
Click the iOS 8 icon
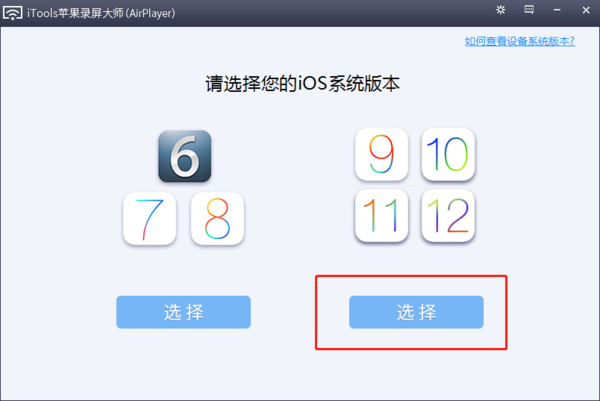(x=217, y=218)
